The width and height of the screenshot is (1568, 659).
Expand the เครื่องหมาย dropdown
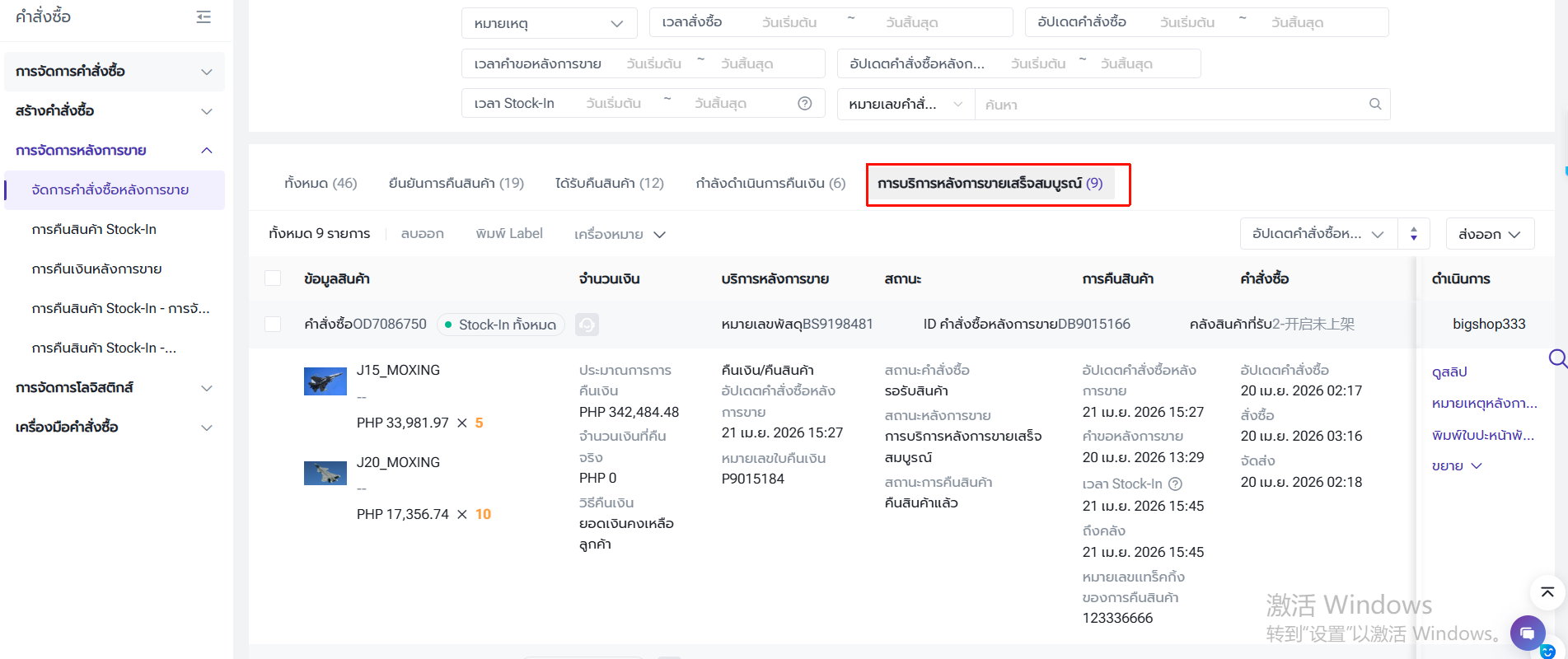click(x=619, y=234)
